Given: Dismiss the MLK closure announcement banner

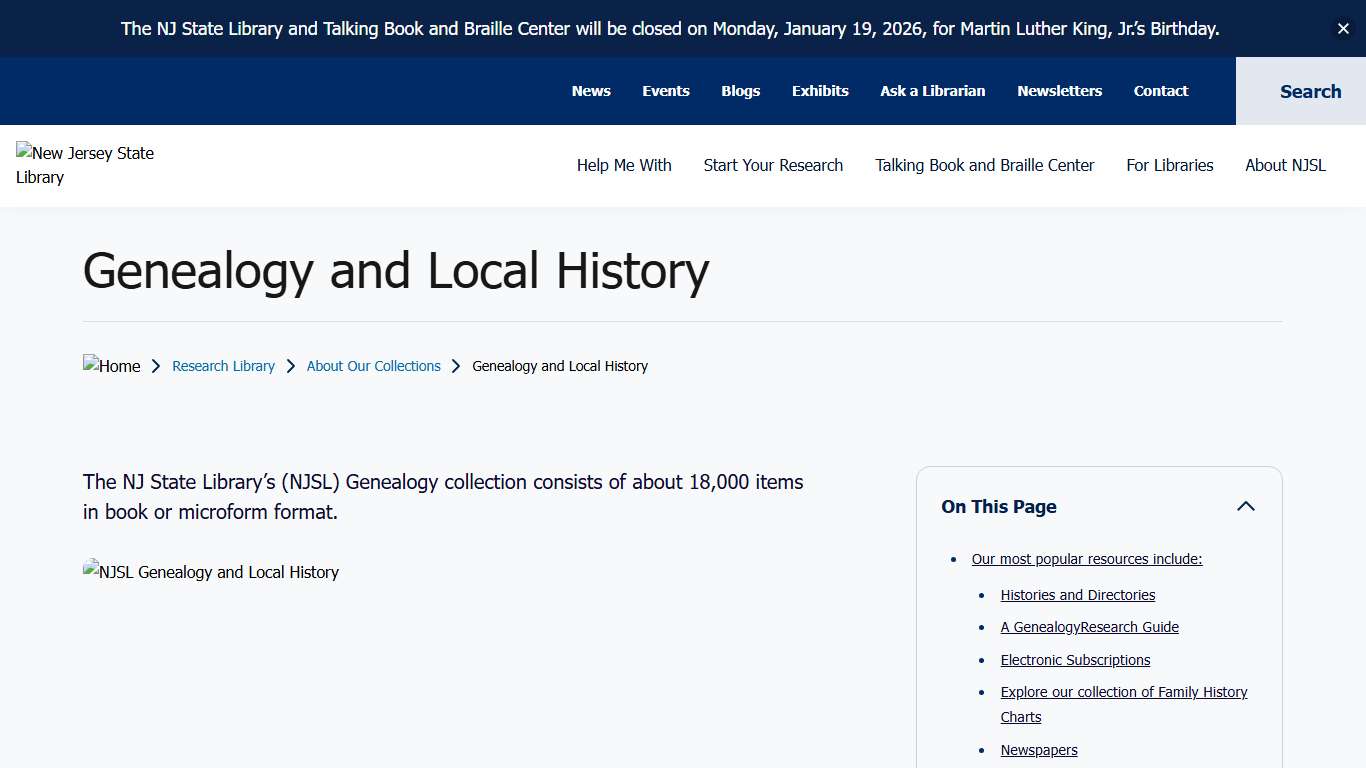Looking at the screenshot, I should 1343,28.
